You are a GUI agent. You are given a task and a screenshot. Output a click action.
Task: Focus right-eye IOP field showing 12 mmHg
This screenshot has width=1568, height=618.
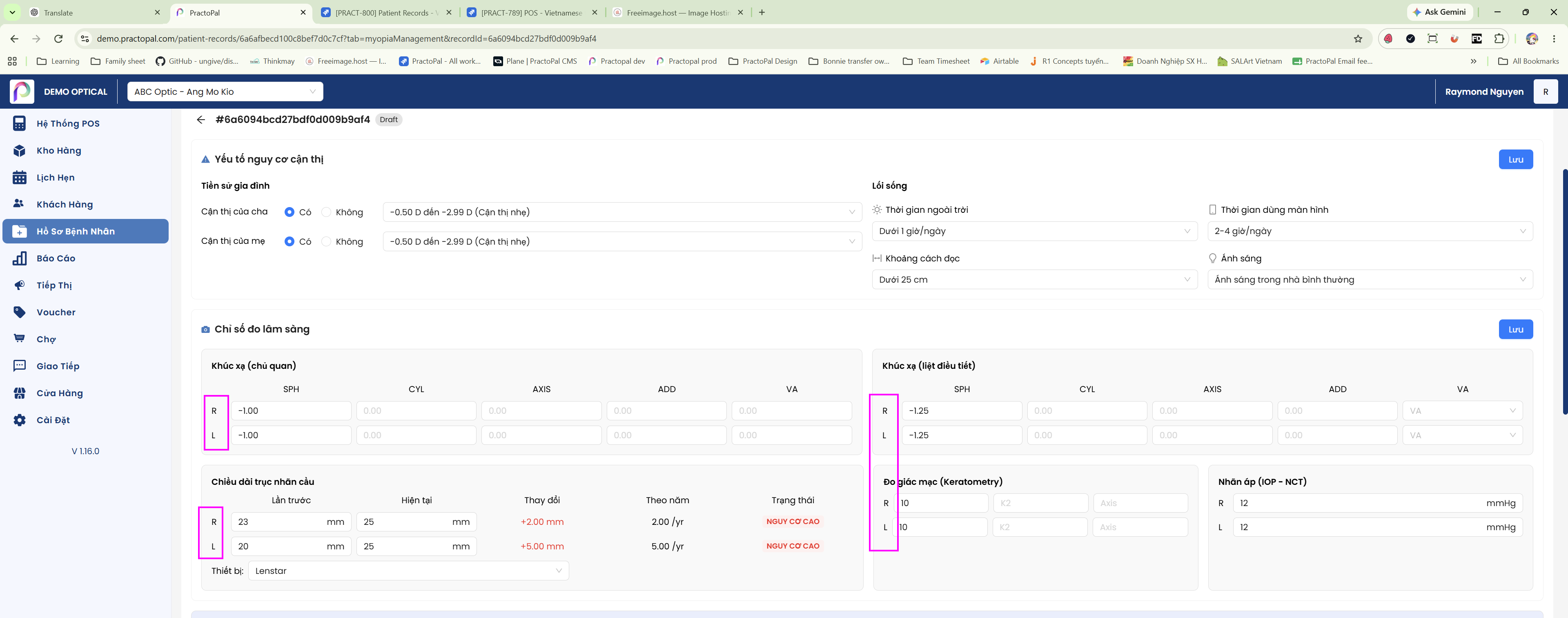click(x=1377, y=503)
